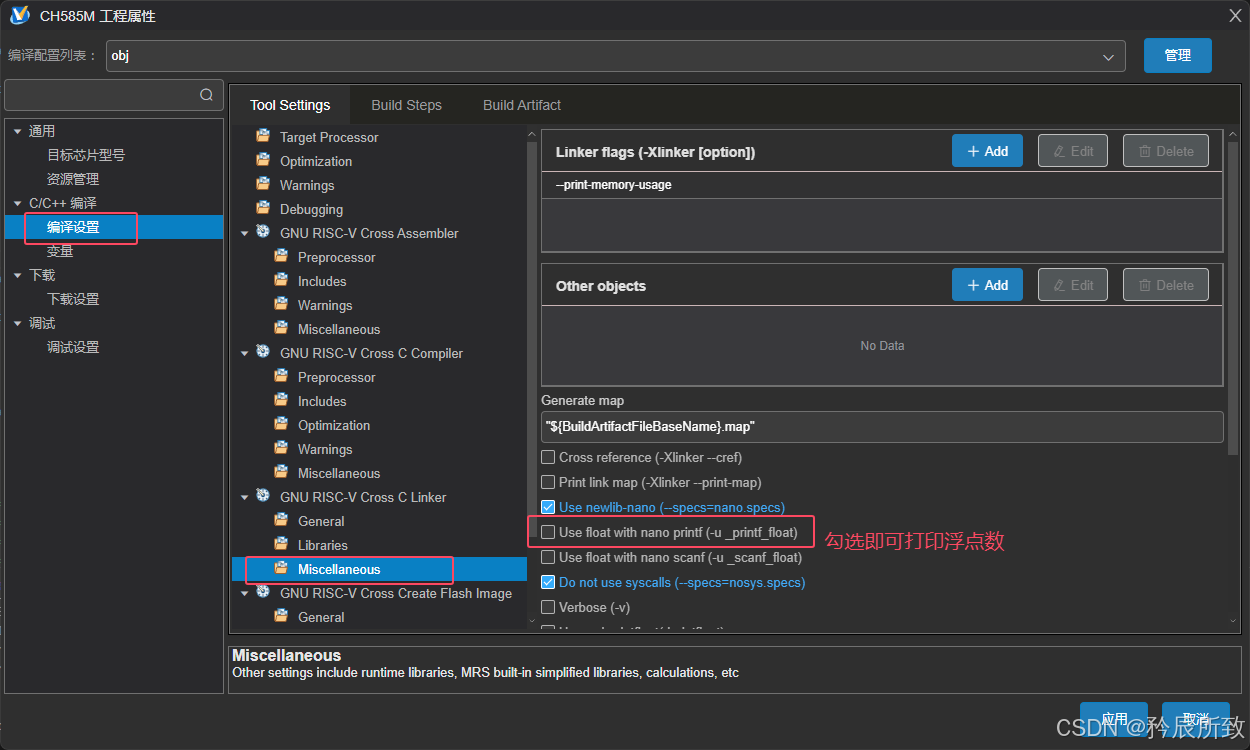Click the Debugging settings icon
This screenshot has width=1250, height=750.
(x=263, y=208)
